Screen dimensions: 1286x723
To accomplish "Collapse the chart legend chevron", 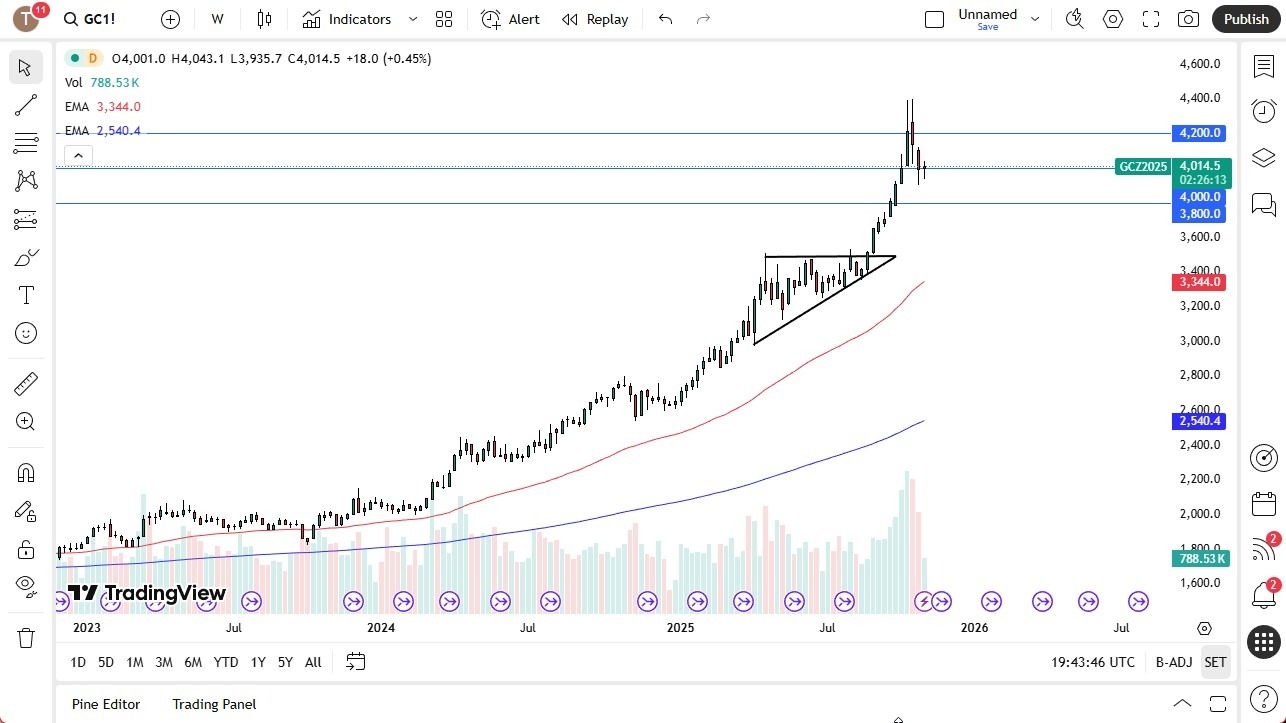I will [78, 155].
